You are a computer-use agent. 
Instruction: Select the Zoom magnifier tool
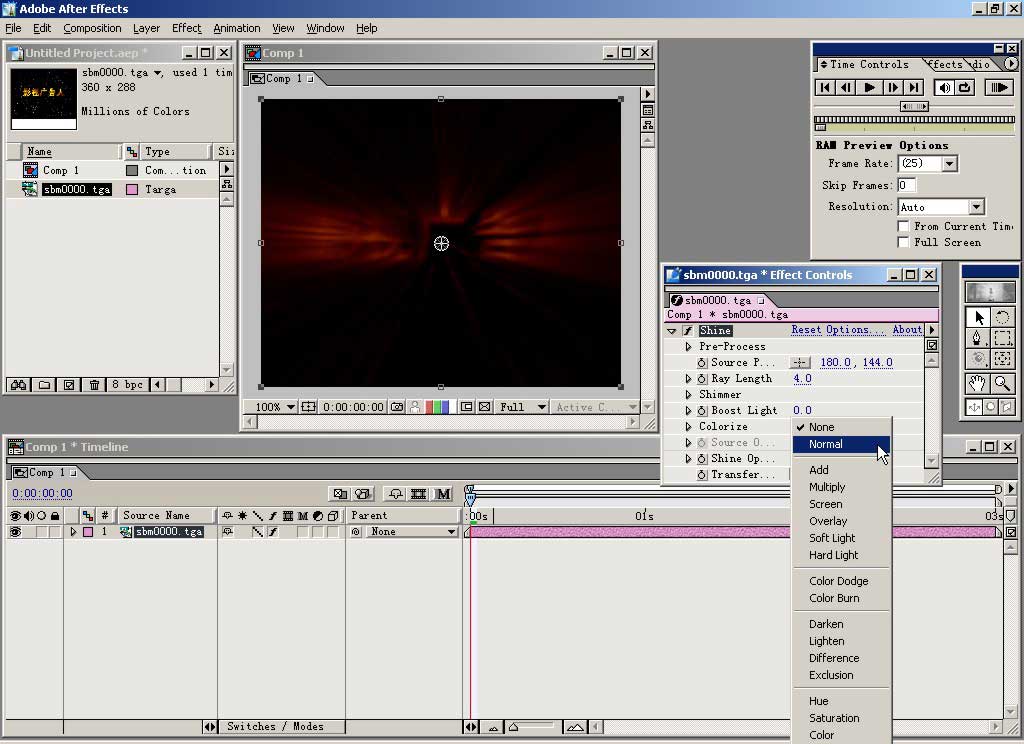[x=1002, y=384]
